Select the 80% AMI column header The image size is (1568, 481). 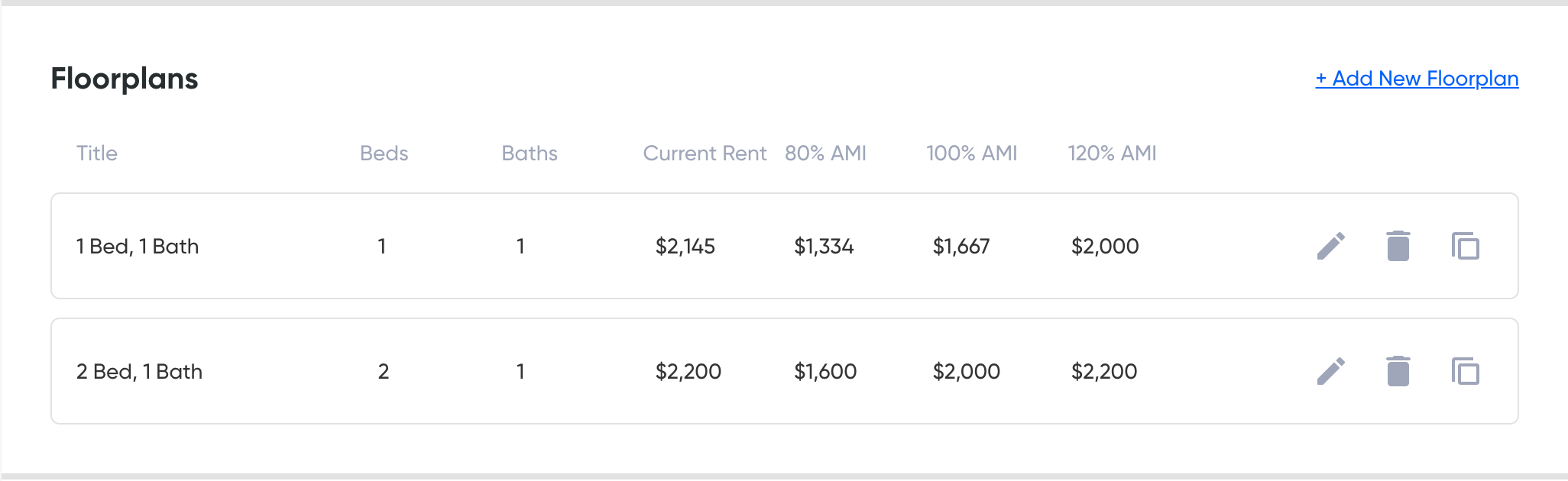point(825,153)
